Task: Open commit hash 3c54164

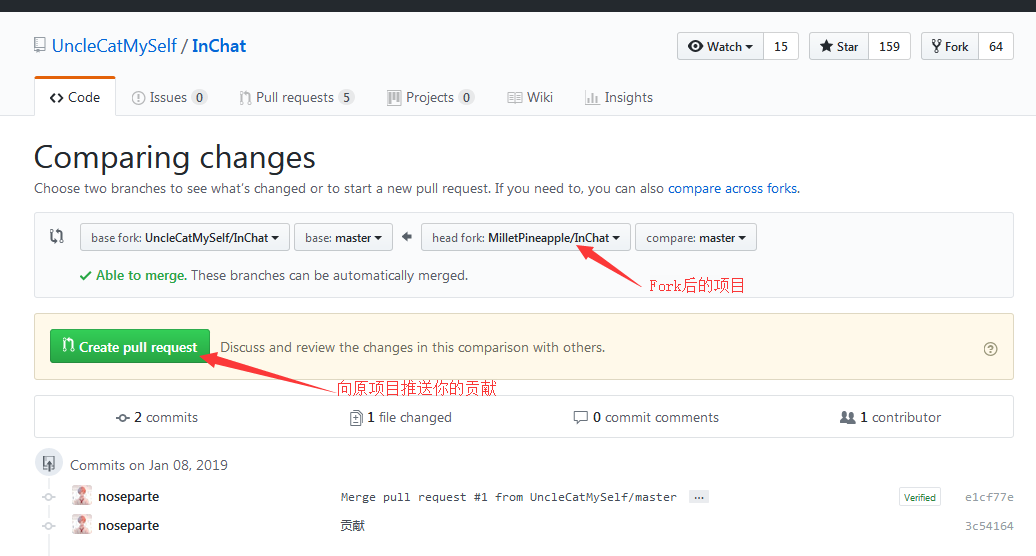Action: [989, 526]
